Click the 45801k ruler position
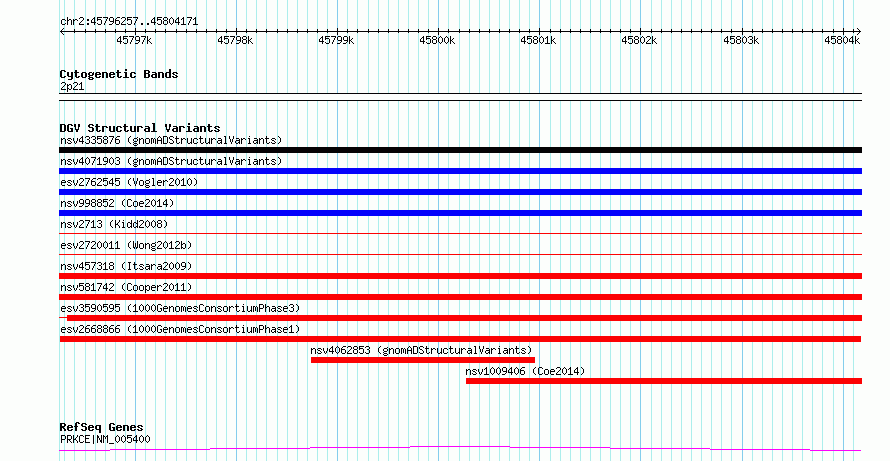Image resolution: width=890 pixels, height=461 pixels. 538,40
